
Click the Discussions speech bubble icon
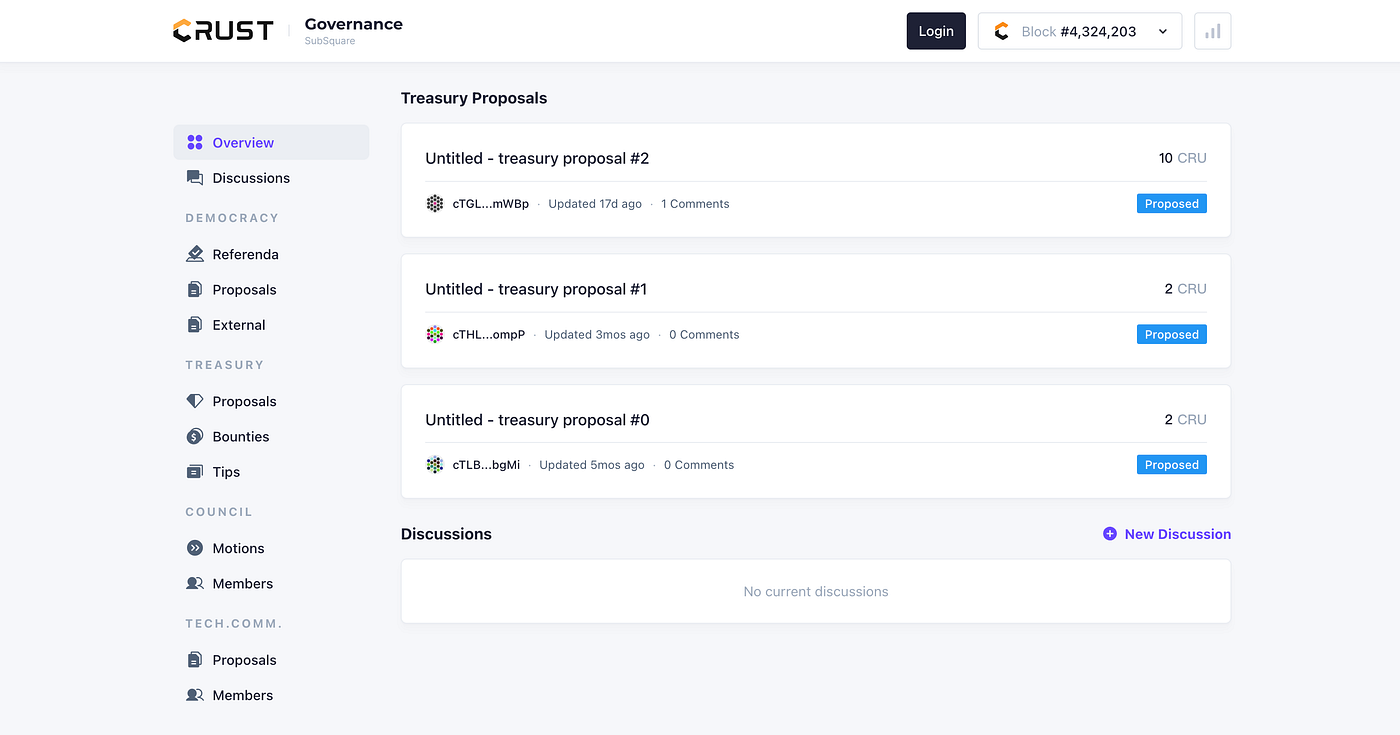193,177
